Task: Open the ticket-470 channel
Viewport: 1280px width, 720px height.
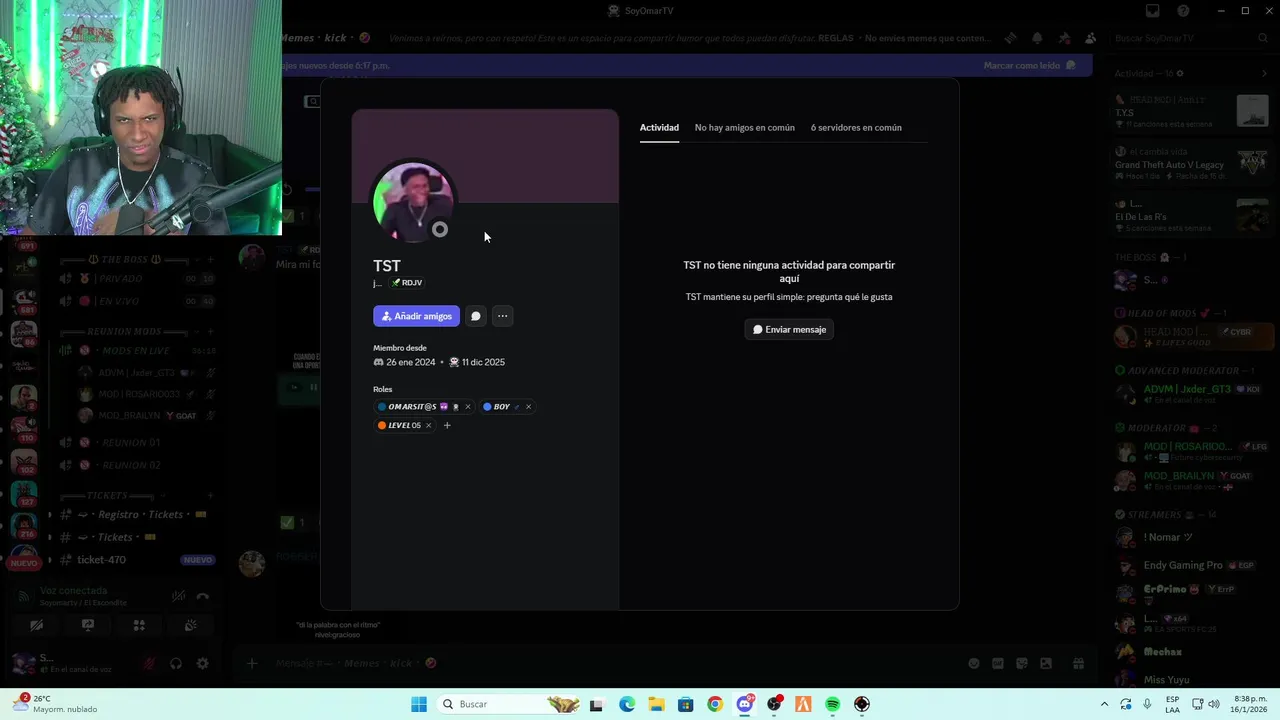Action: pyautogui.click(x=136, y=560)
